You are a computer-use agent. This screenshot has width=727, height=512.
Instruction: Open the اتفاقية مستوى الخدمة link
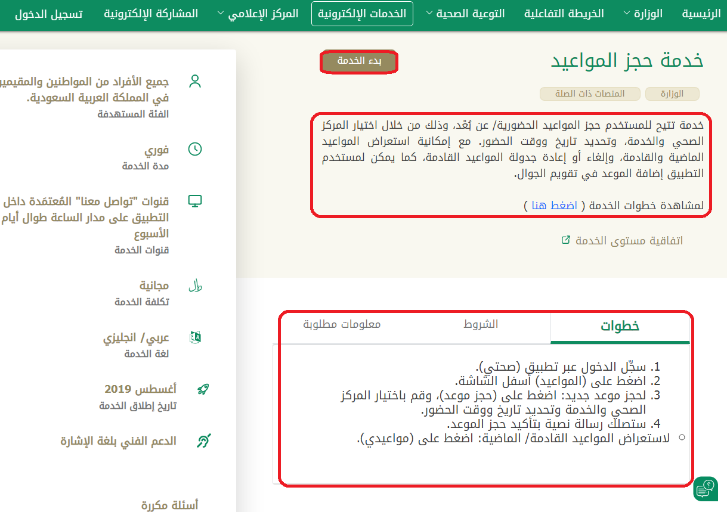coord(629,241)
